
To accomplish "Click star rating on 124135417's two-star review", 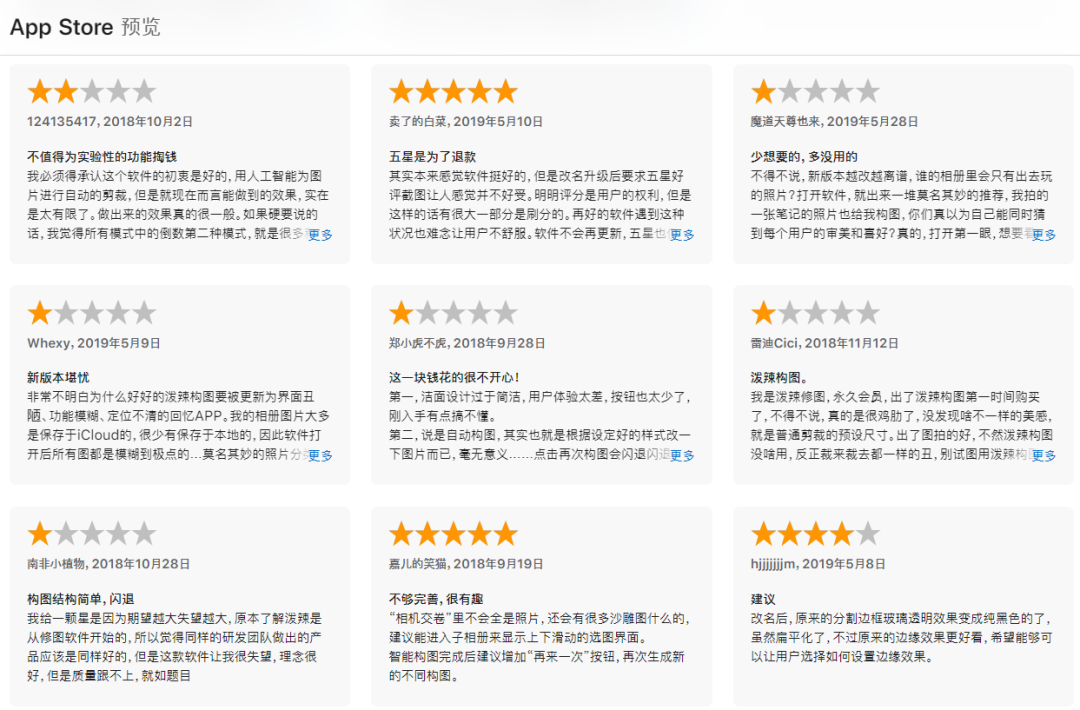I will pyautogui.click(x=92, y=92).
